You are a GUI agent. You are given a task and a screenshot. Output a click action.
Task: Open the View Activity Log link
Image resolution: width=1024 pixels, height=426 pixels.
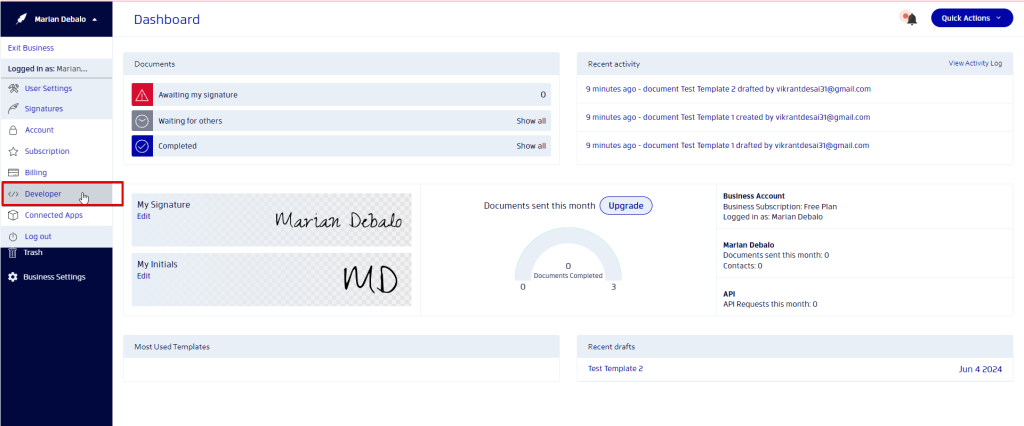(x=974, y=63)
